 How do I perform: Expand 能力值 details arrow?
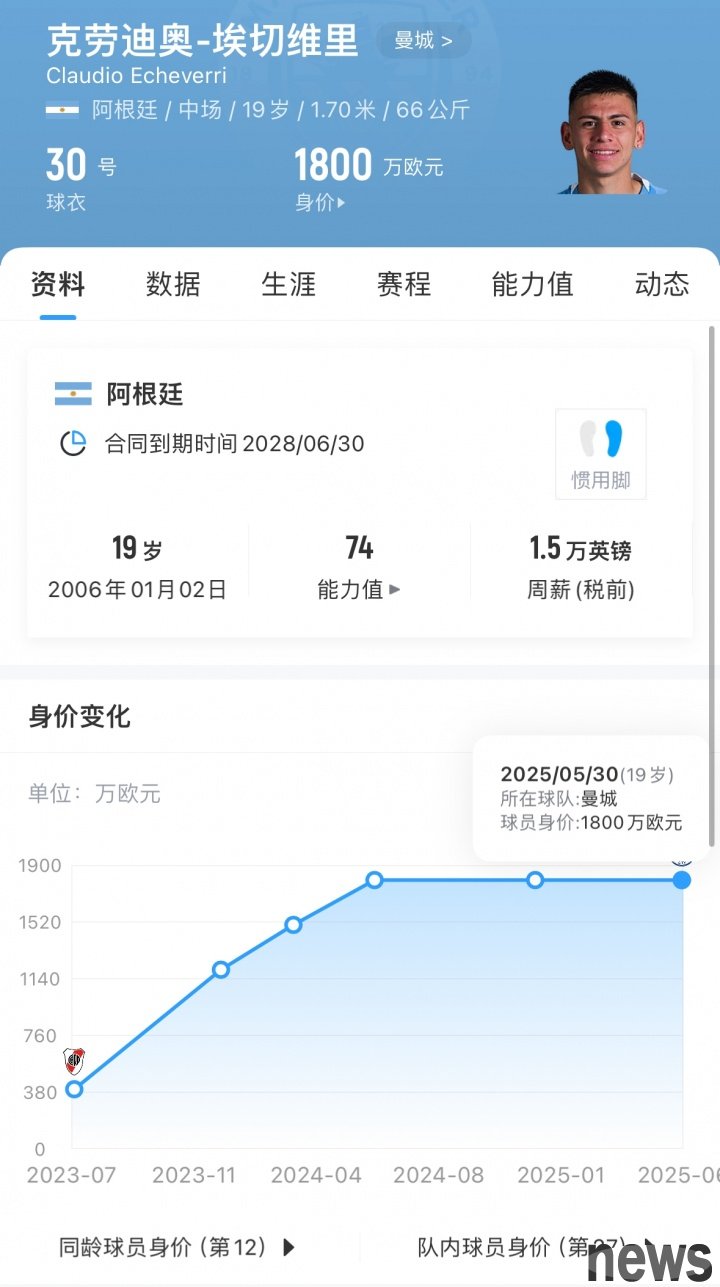pos(394,590)
